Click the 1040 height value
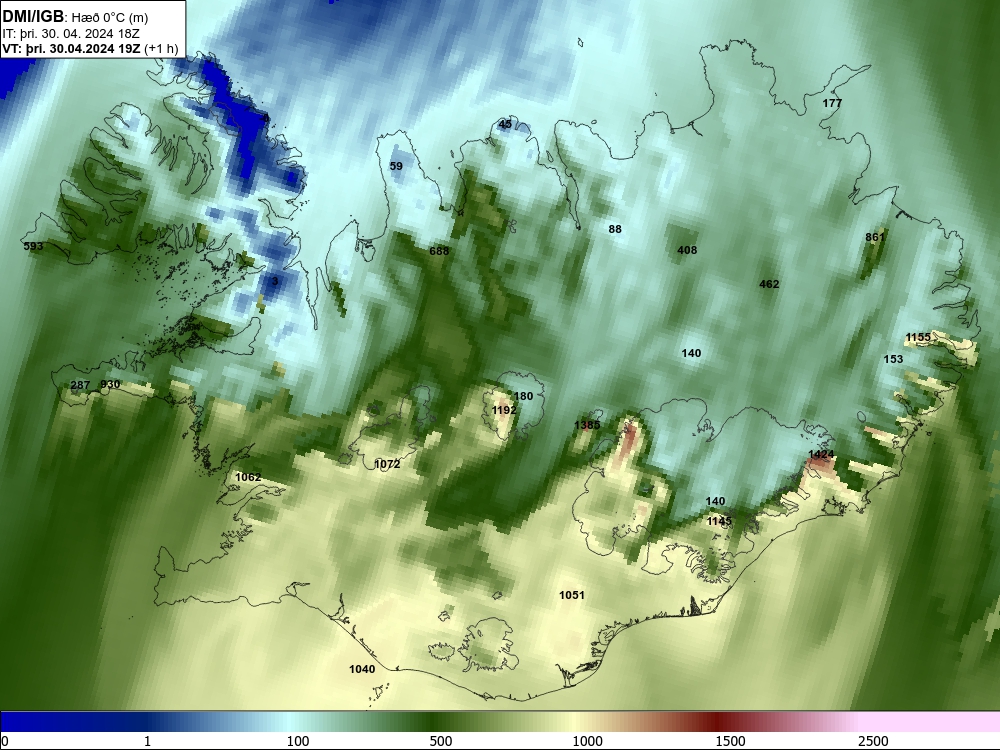 click(362, 670)
